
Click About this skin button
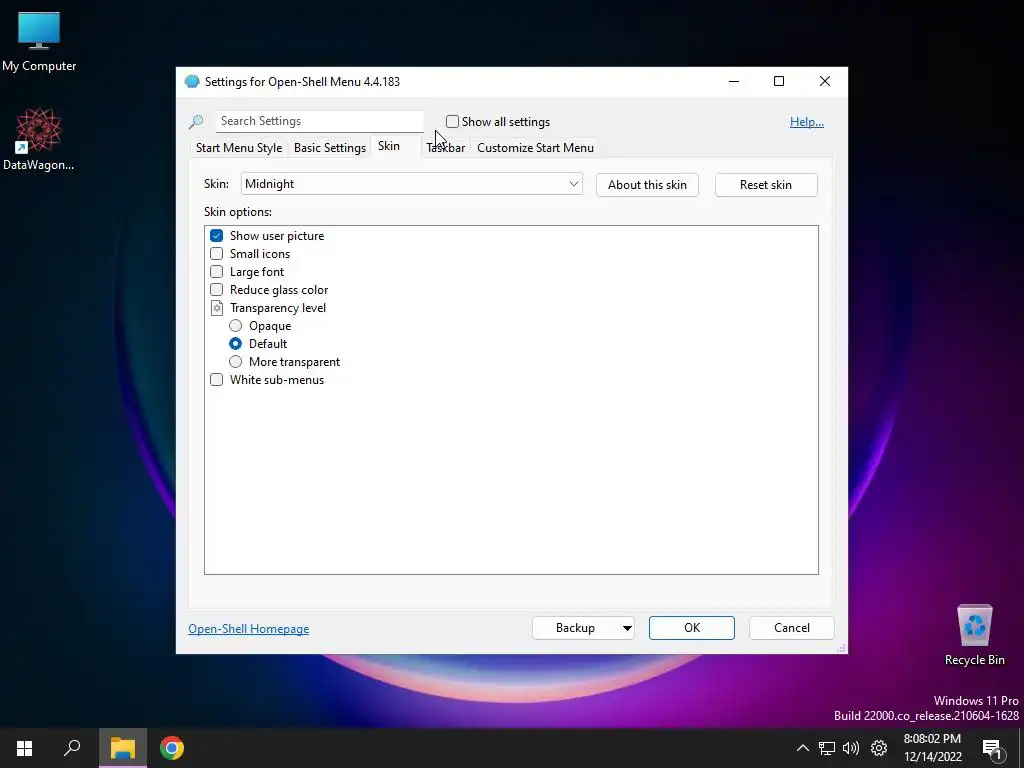coord(647,185)
